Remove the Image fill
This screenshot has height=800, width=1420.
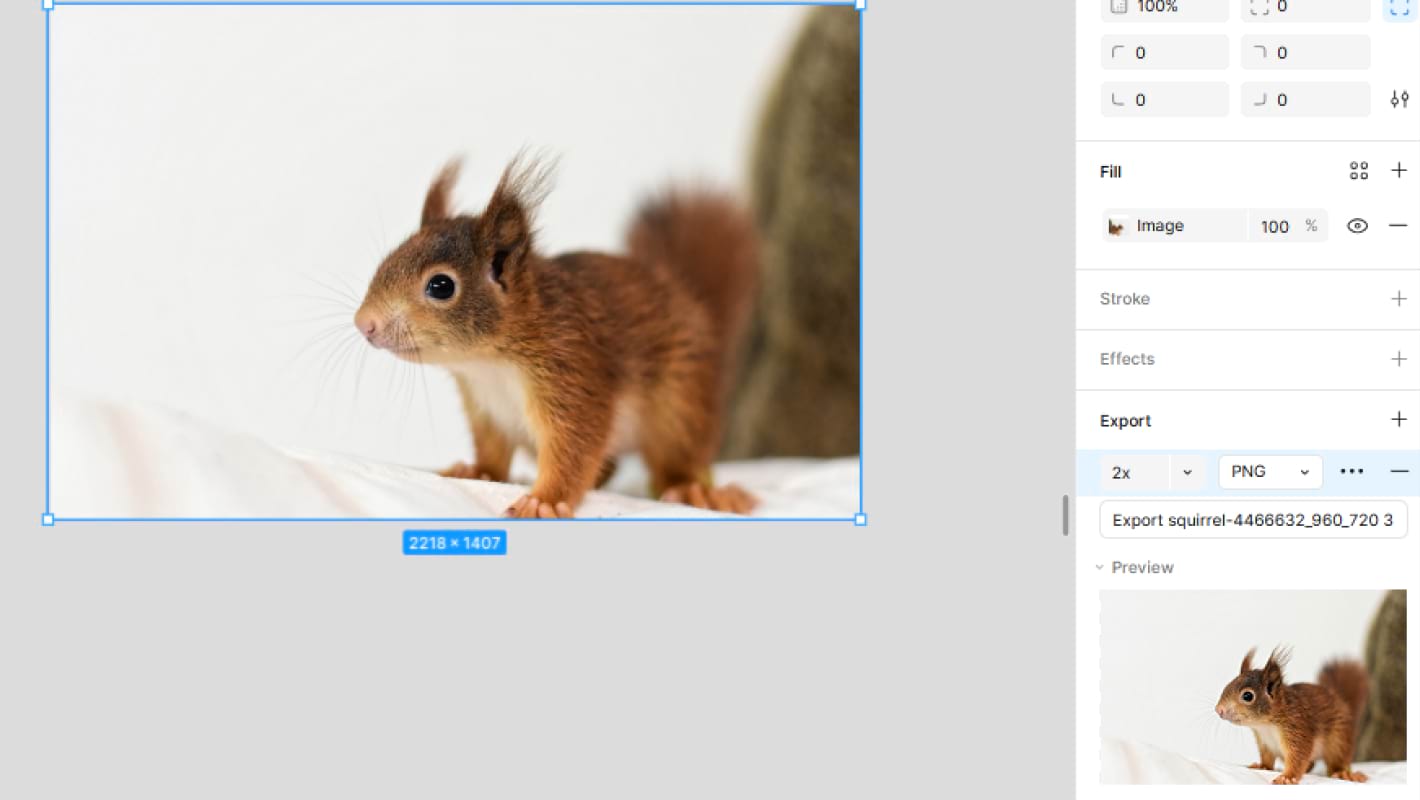pos(1398,226)
